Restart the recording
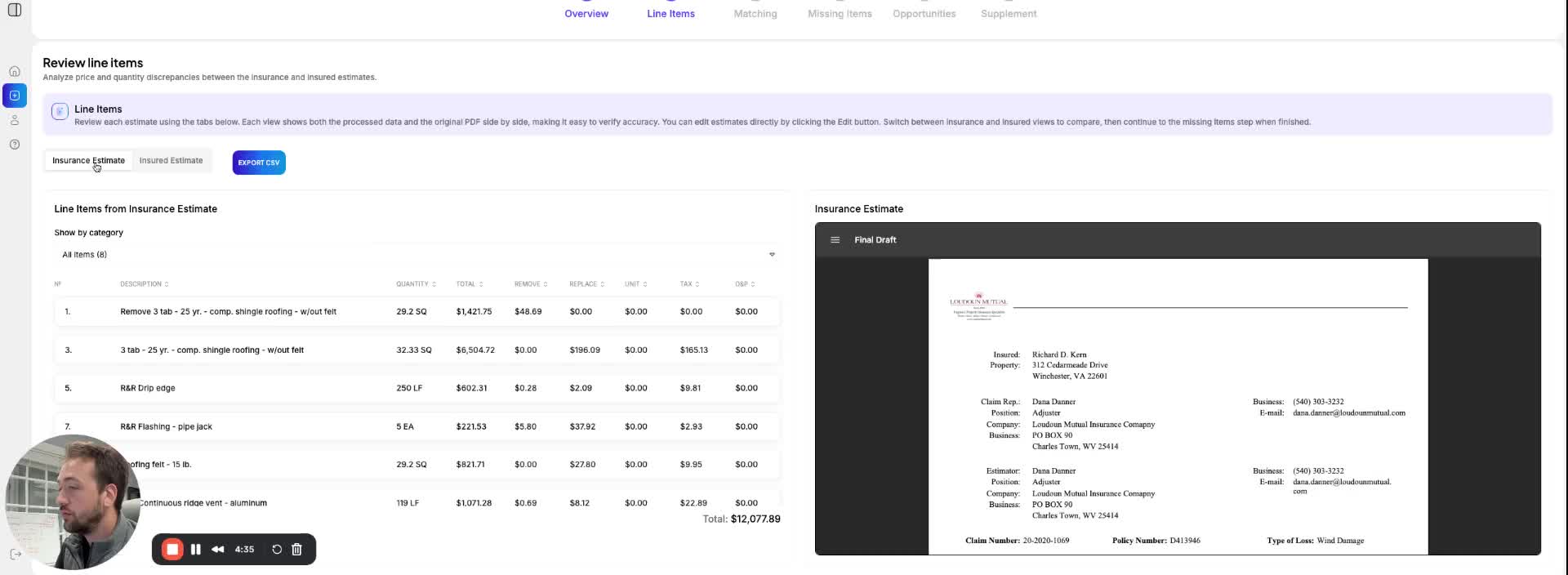 point(277,550)
